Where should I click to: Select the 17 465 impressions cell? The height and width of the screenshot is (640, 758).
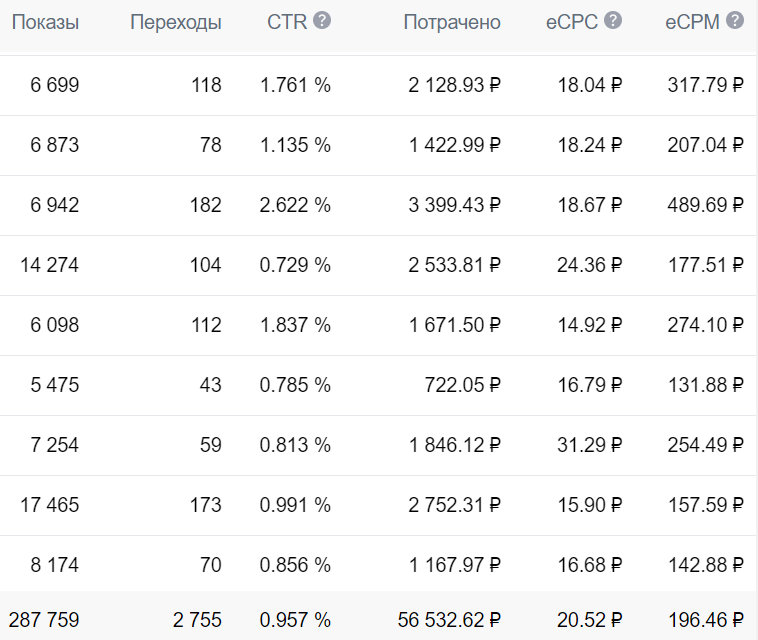(49, 505)
